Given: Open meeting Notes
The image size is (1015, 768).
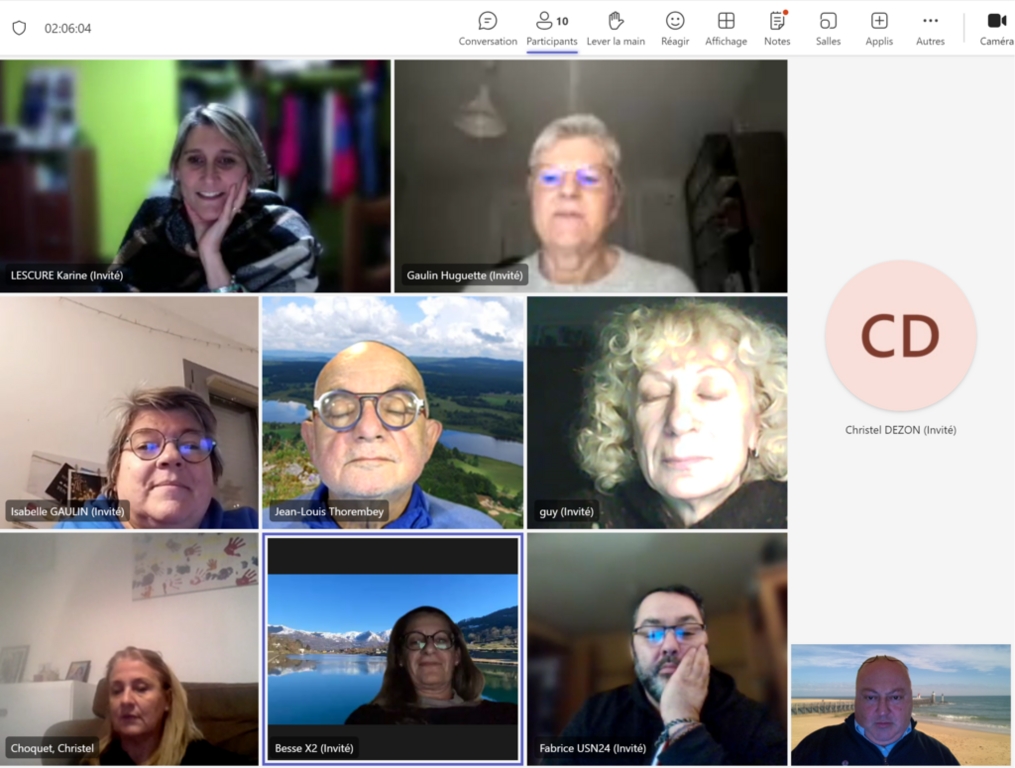Looking at the screenshot, I should point(777,29).
